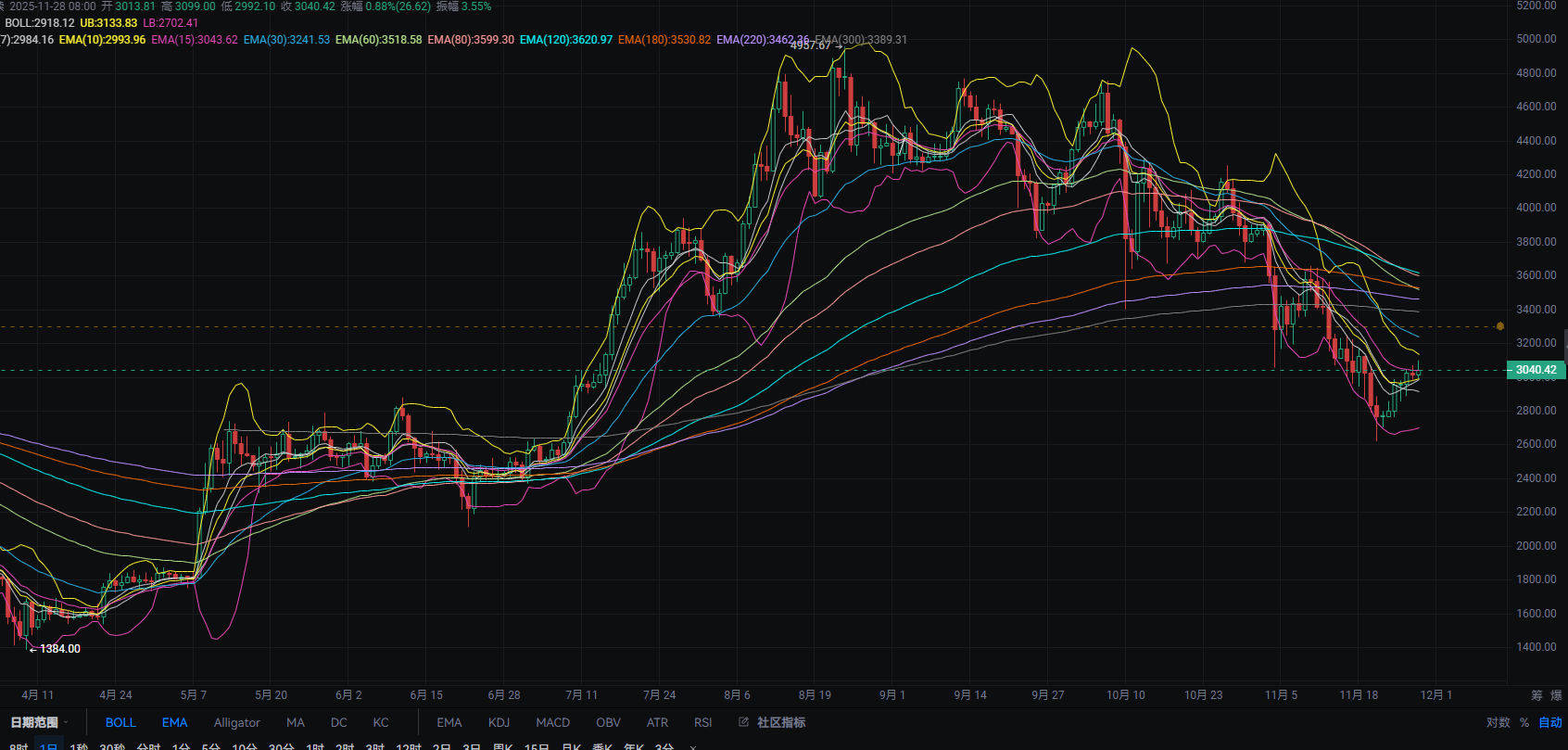Screen dimensions: 1568x750
Task: Select the KDJ sub-indicator
Action: [x=499, y=722]
